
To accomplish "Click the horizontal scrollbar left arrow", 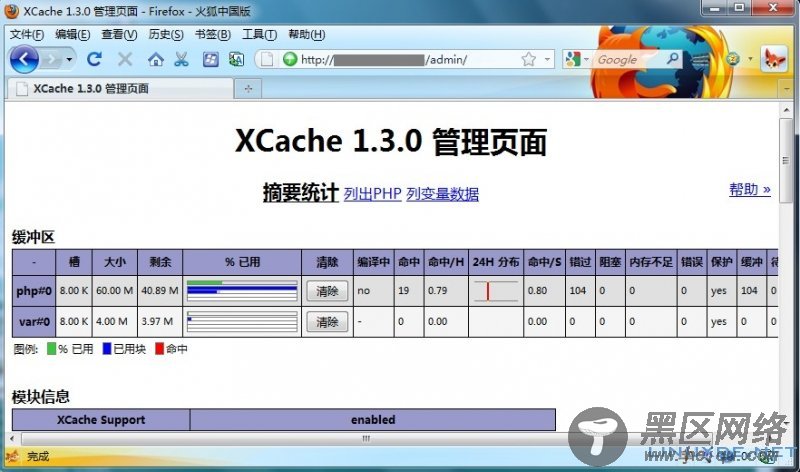I will click(x=12, y=438).
